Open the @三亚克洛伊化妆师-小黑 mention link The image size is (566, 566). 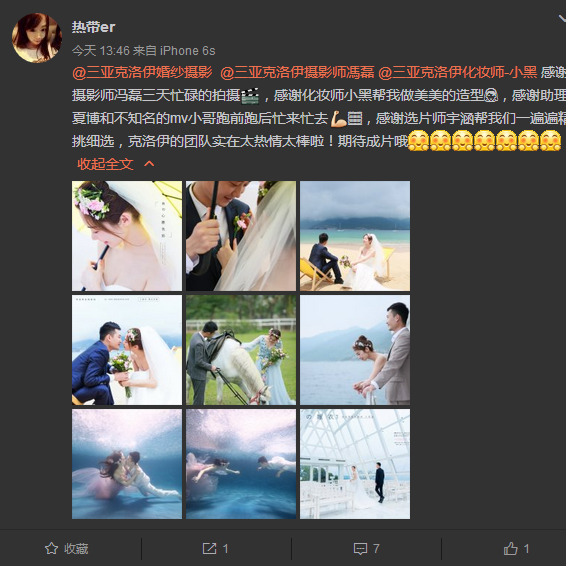coord(457,73)
